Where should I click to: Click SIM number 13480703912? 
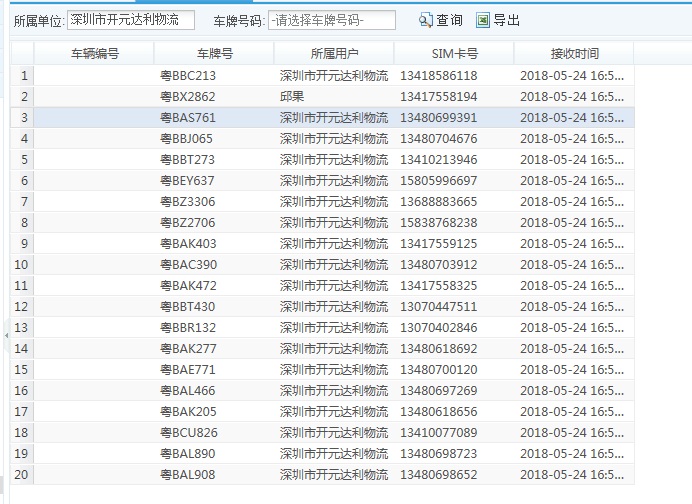(x=439, y=265)
